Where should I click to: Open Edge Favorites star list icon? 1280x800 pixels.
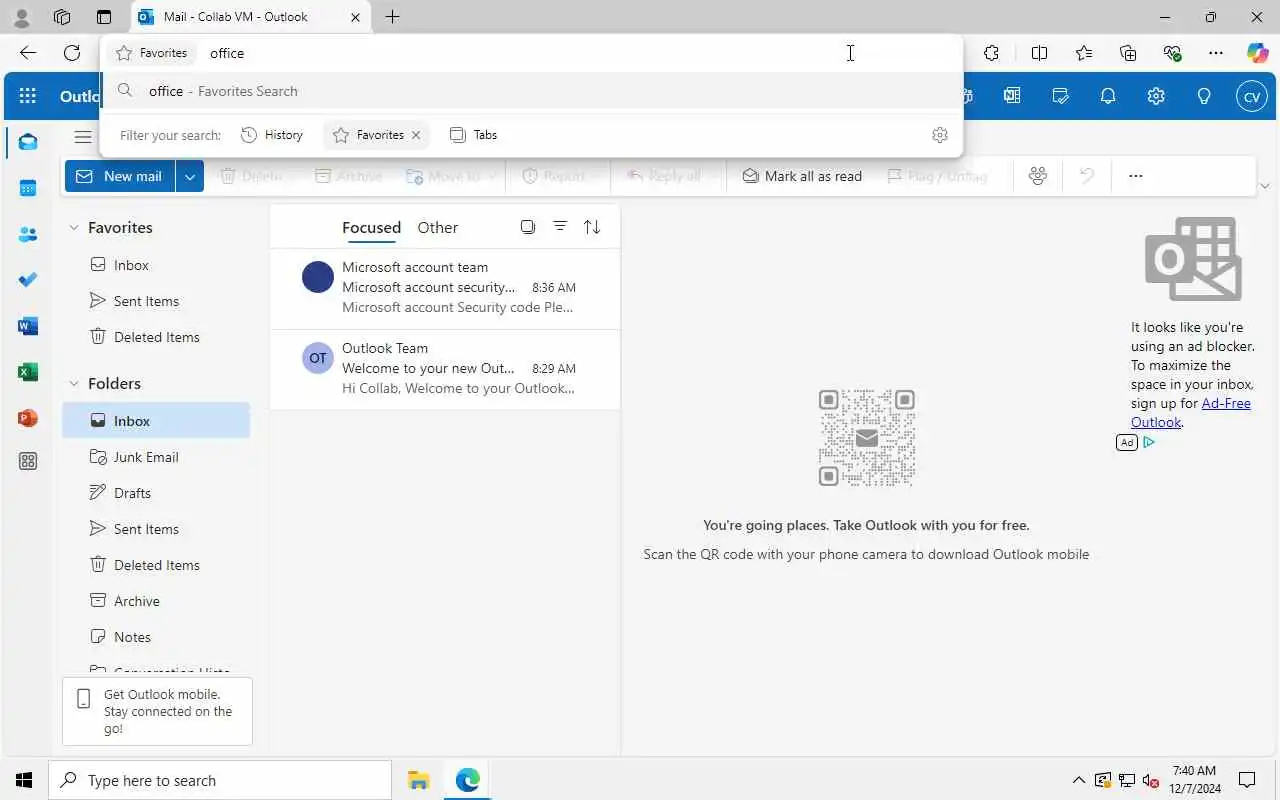pyautogui.click(x=1084, y=53)
